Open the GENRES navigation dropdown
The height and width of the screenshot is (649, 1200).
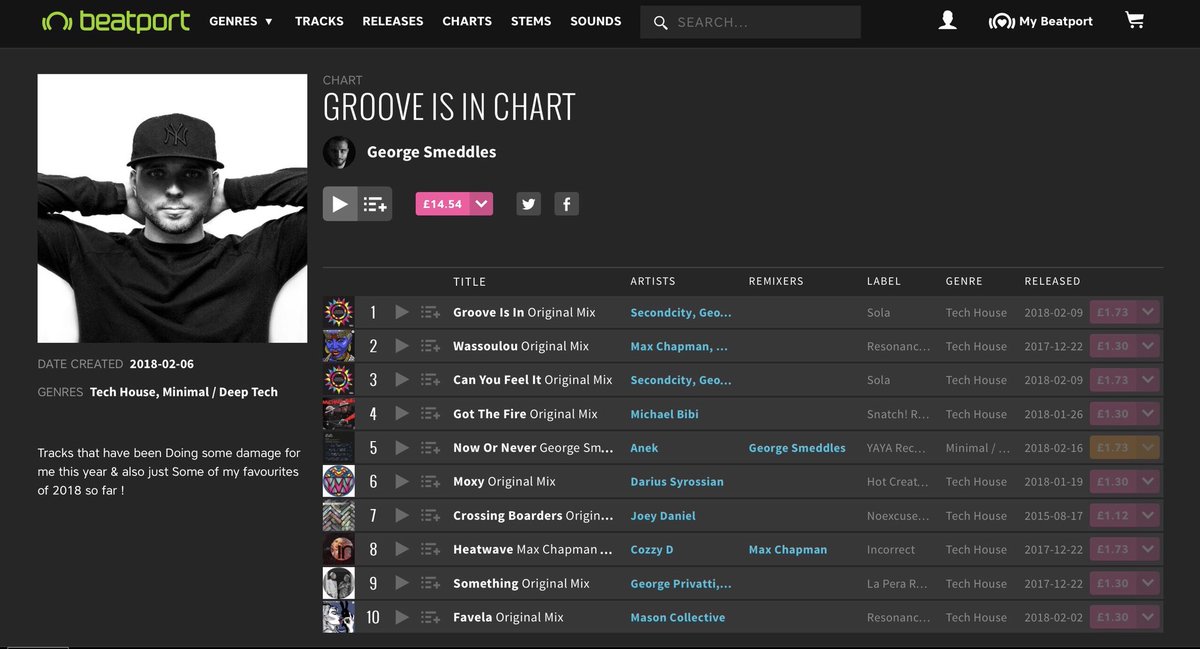click(240, 20)
